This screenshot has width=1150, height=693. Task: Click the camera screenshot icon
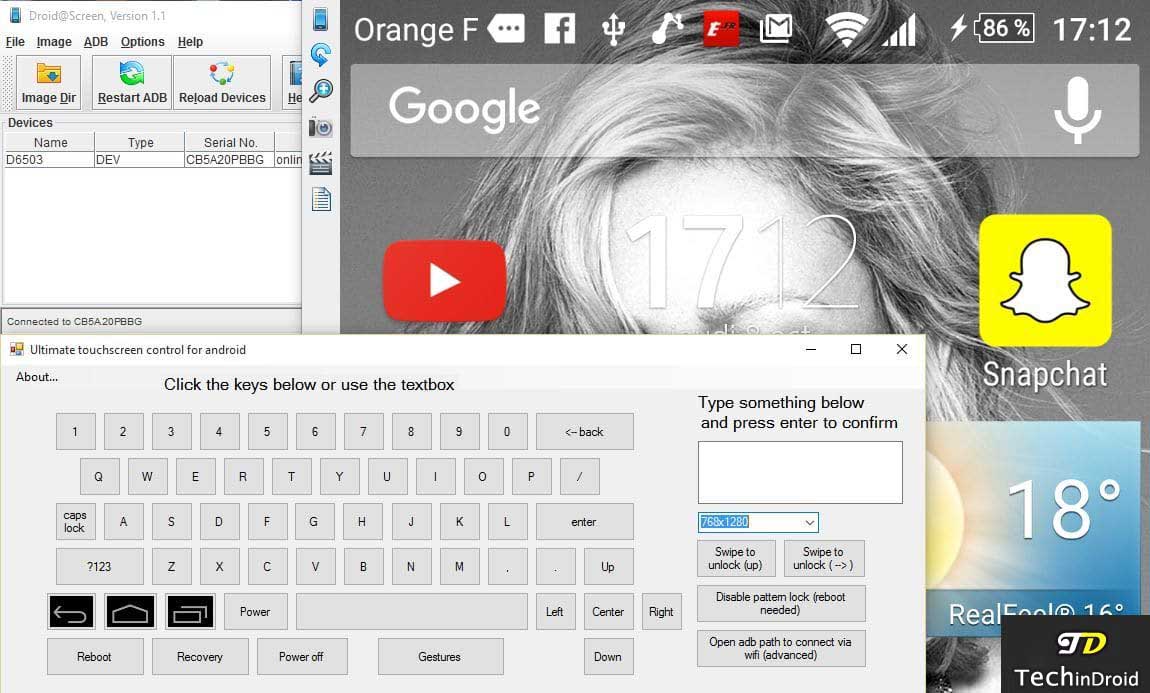(321, 128)
